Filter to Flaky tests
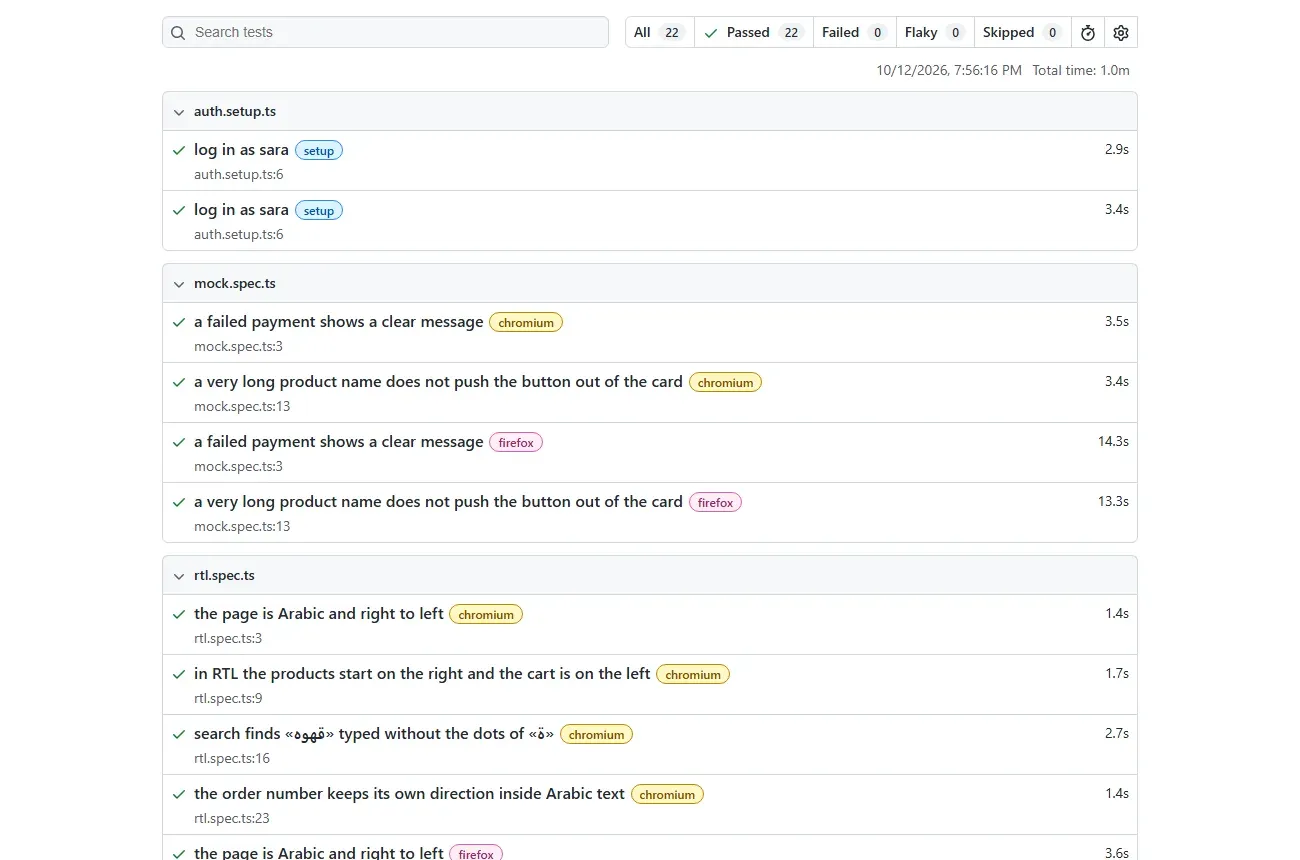This screenshot has width=1300, height=860. 935,33
